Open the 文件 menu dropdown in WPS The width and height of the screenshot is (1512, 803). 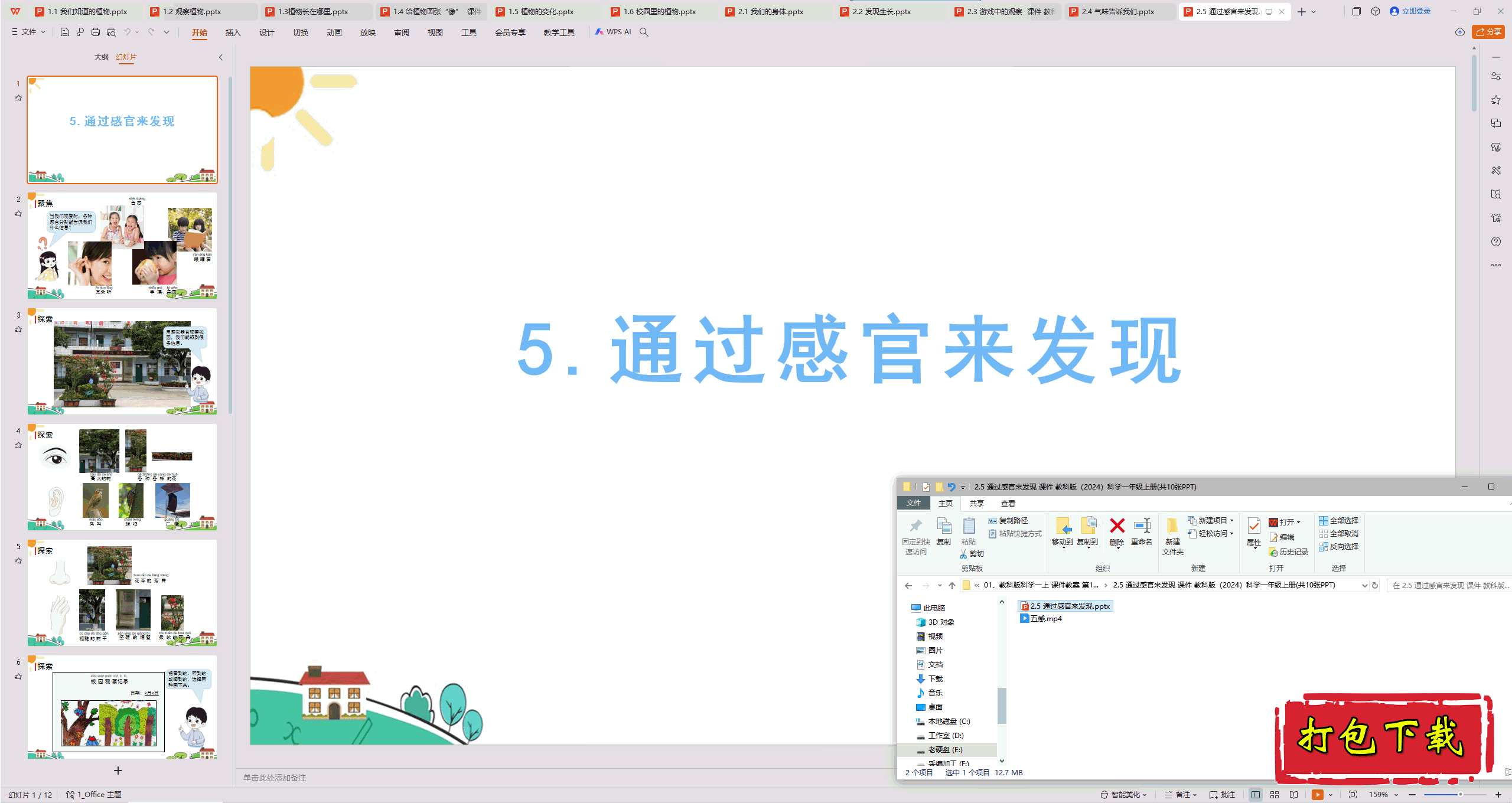click(x=28, y=32)
